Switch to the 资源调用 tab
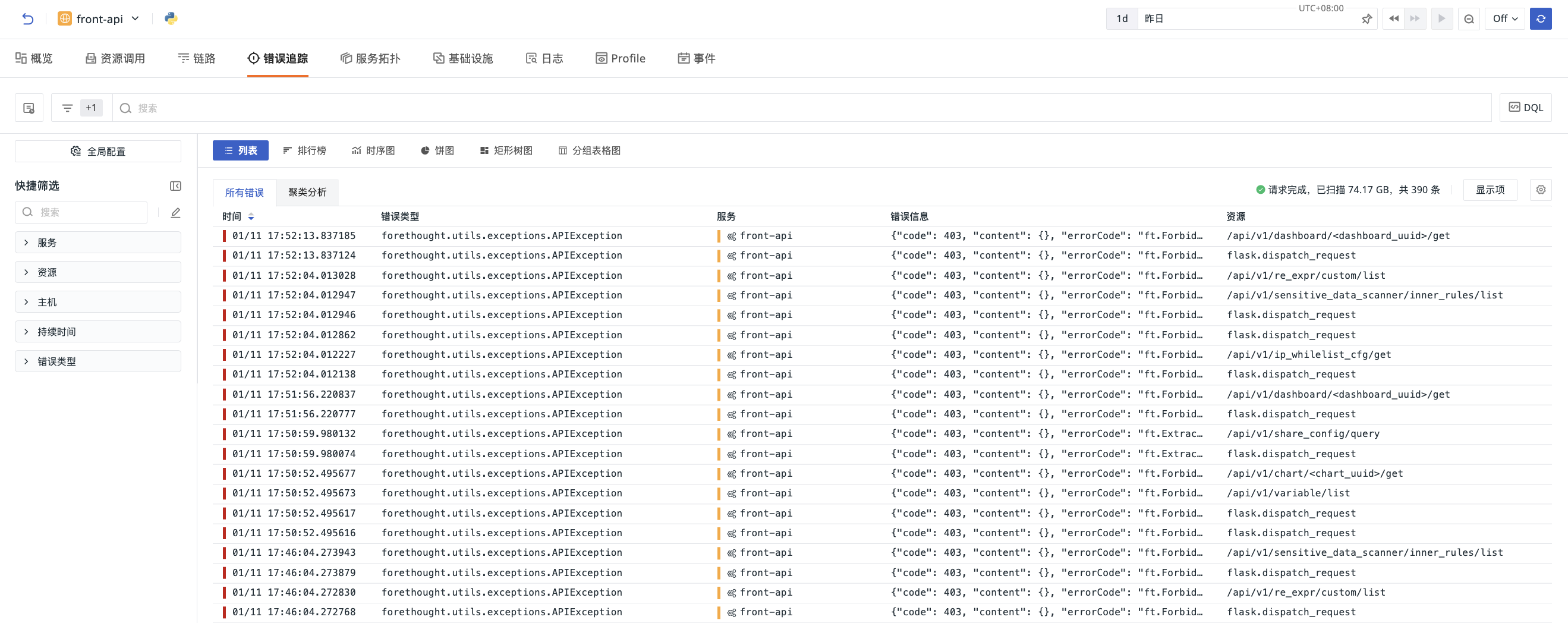 115,58
